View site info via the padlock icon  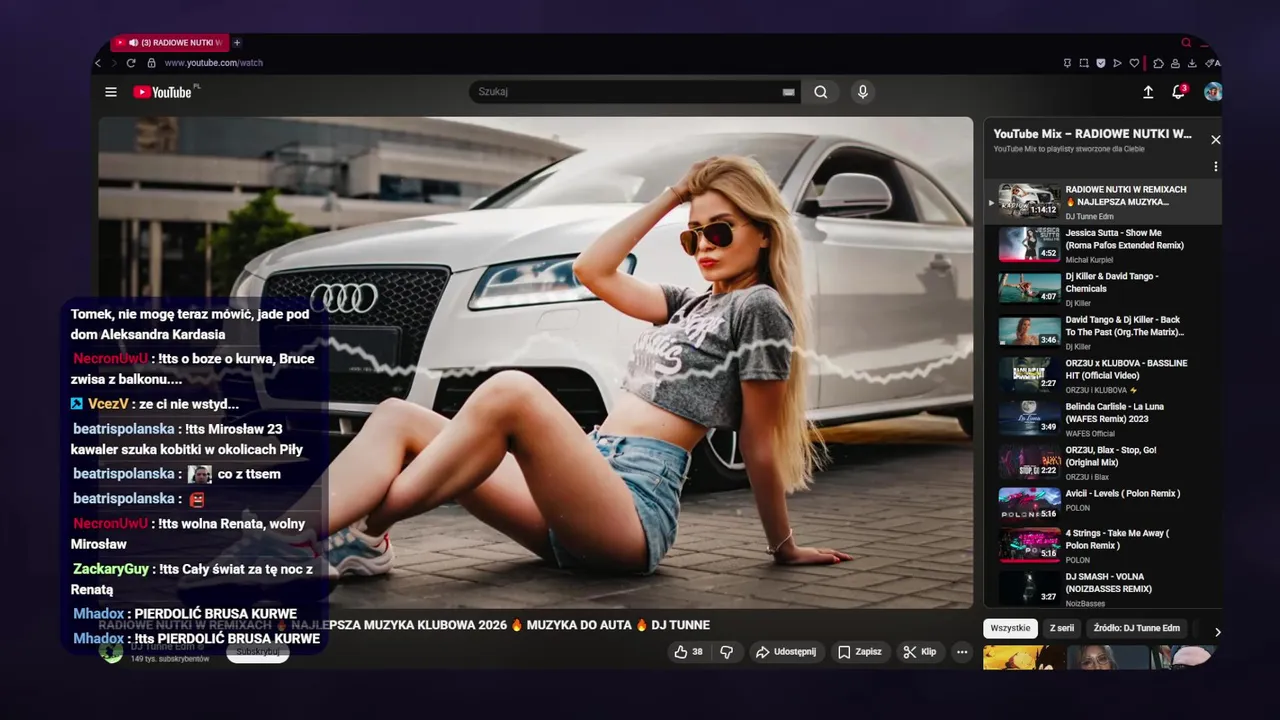[x=152, y=63]
